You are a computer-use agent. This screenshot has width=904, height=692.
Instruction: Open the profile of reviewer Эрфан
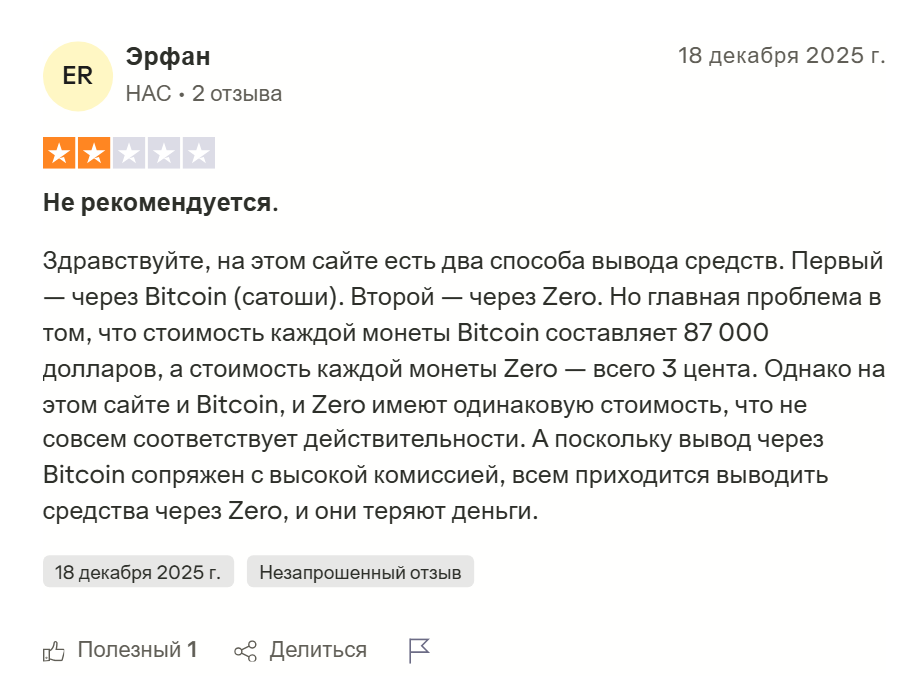(168, 58)
